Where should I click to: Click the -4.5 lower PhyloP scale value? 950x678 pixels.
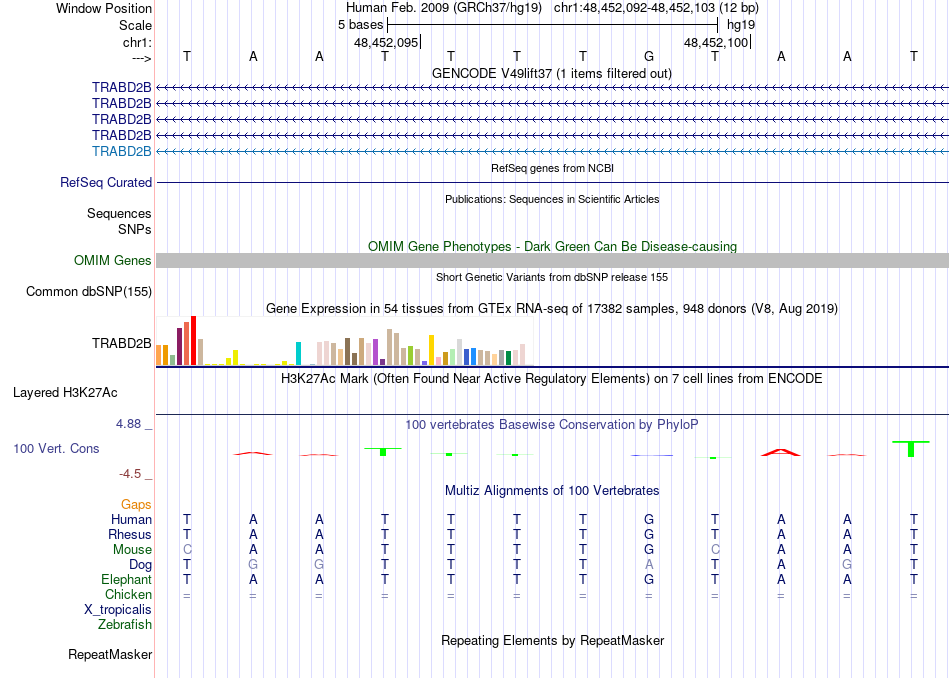coord(130,474)
